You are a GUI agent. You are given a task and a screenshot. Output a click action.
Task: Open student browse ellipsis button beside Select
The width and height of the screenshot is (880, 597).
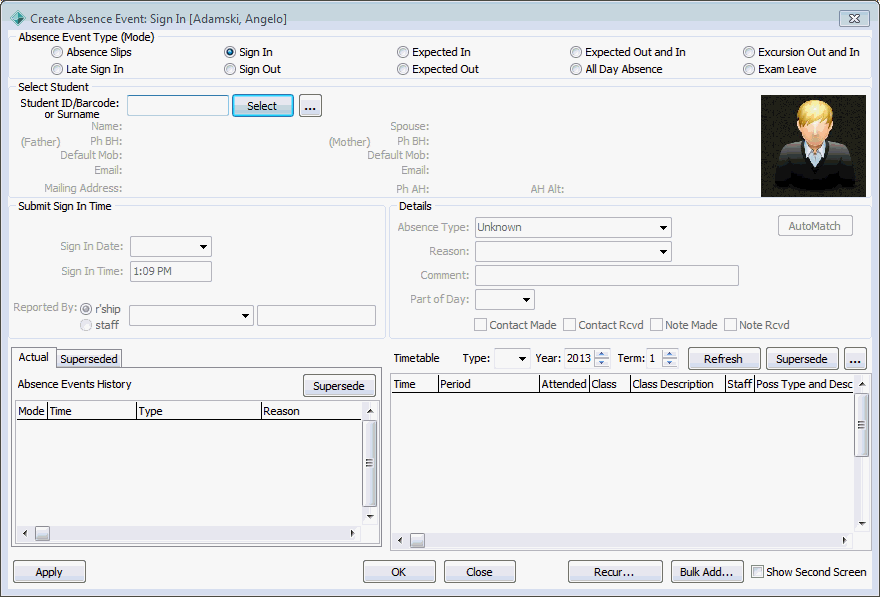(x=310, y=105)
